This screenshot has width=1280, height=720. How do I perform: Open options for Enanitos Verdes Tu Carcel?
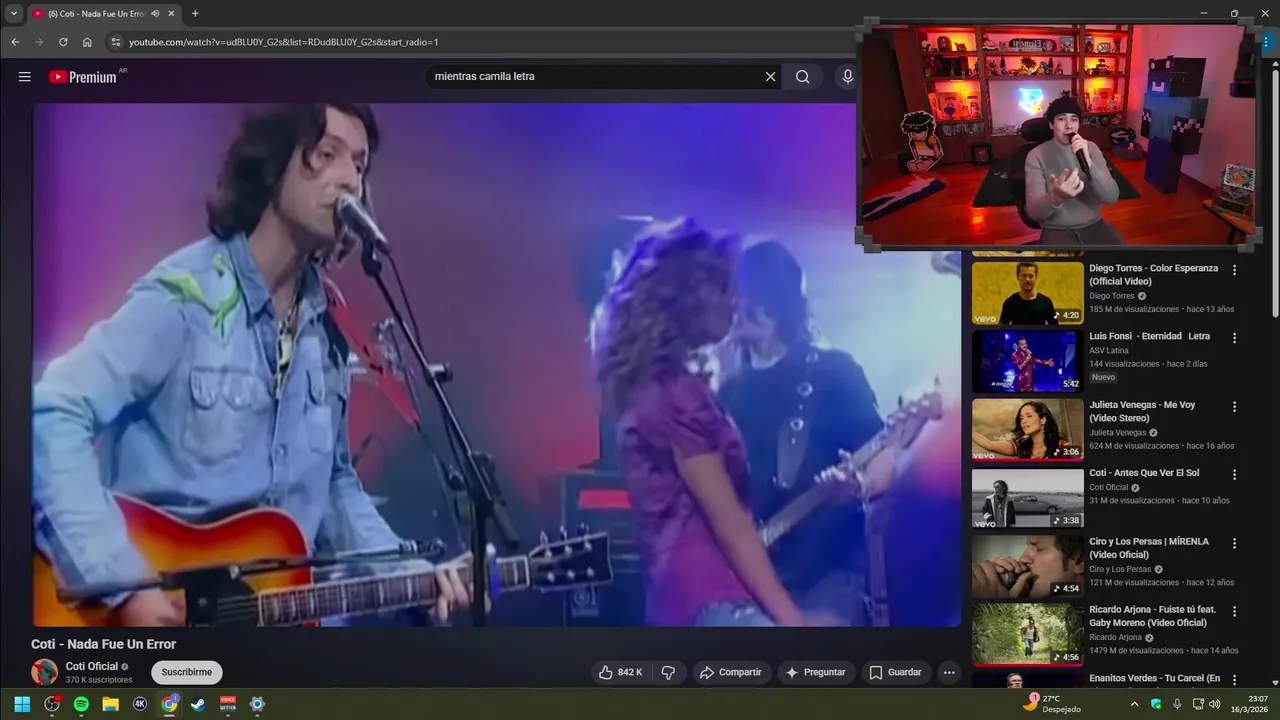click(1234, 680)
